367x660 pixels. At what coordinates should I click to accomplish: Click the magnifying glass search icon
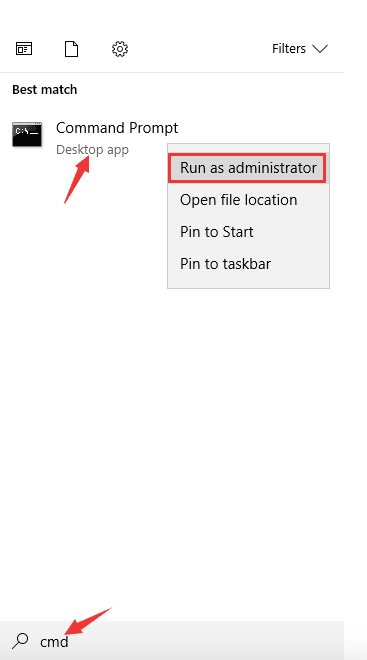pyautogui.click(x=20, y=641)
